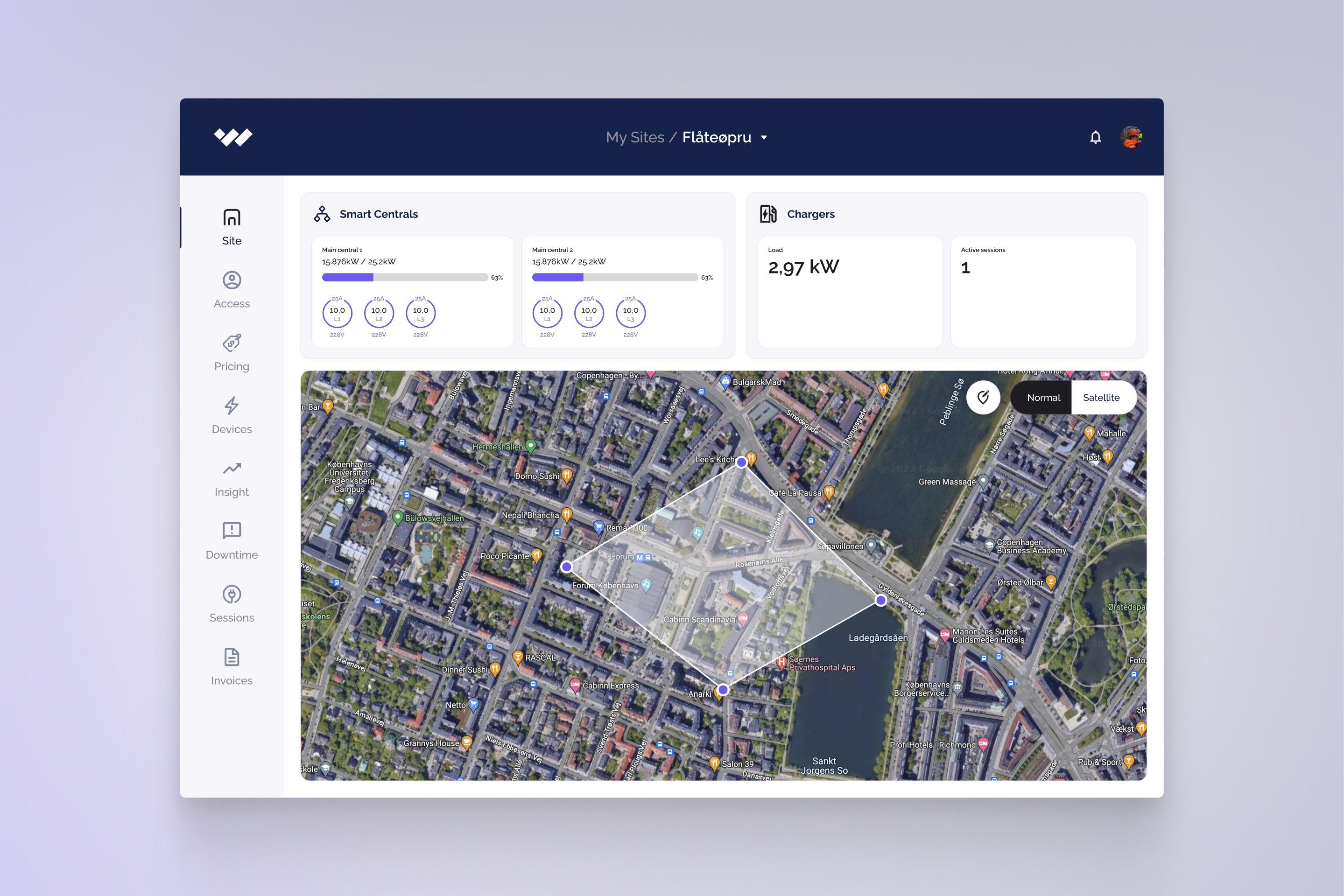This screenshot has width=1344, height=896.
Task: Go to Pricing tag icon
Action: tap(232, 343)
